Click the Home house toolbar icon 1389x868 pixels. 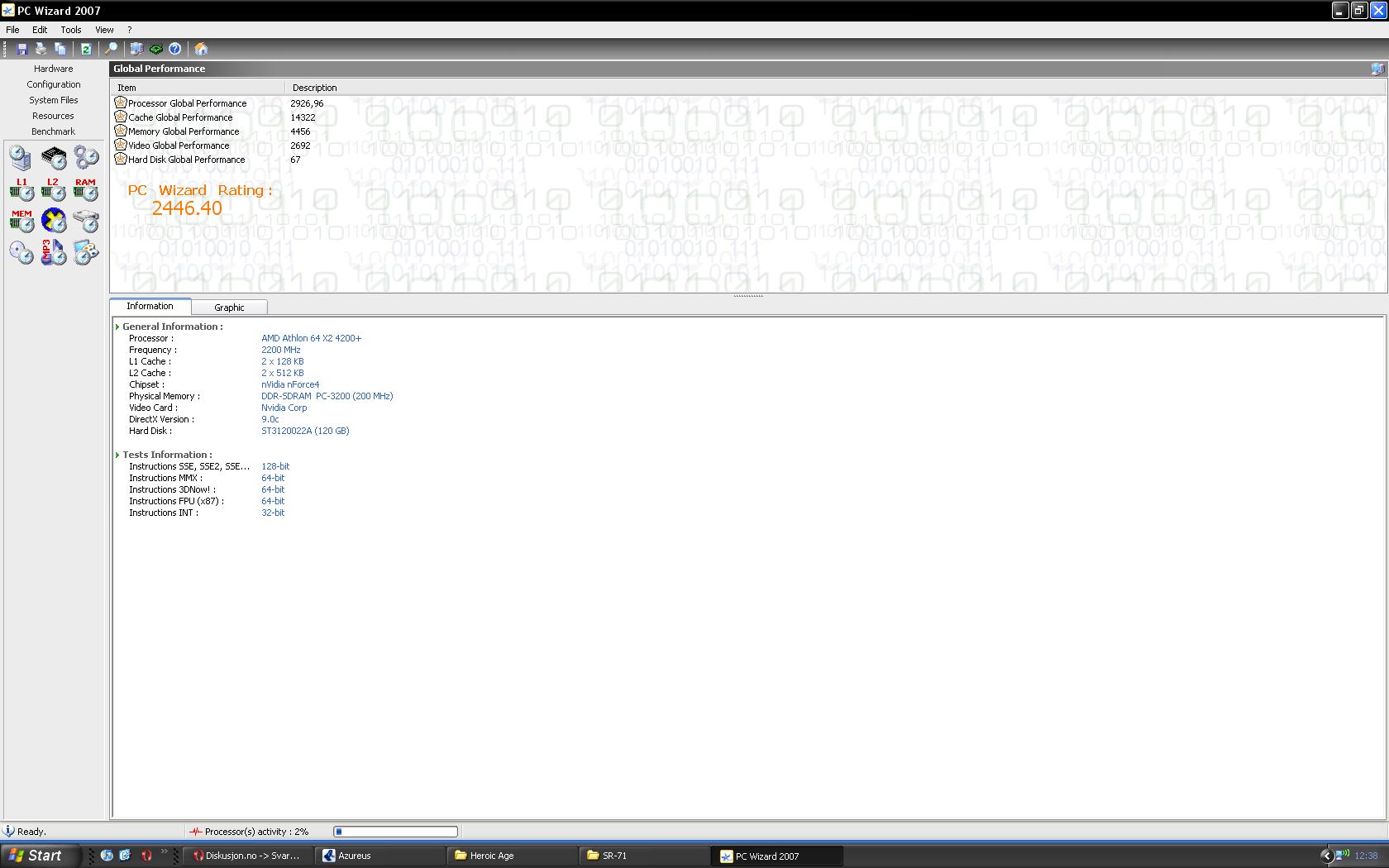tap(201, 49)
